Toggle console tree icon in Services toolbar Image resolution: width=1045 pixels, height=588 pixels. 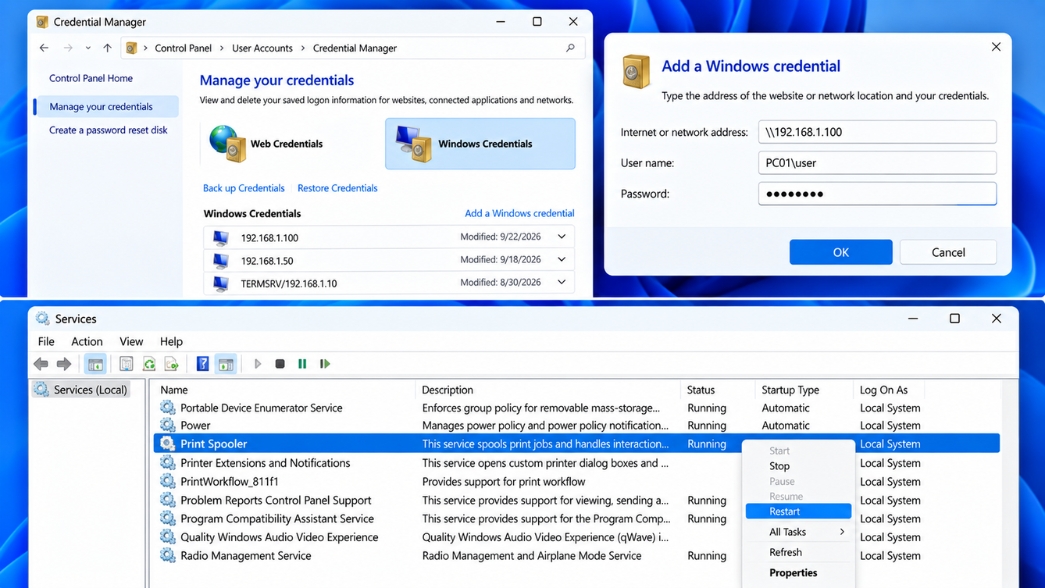(95, 364)
